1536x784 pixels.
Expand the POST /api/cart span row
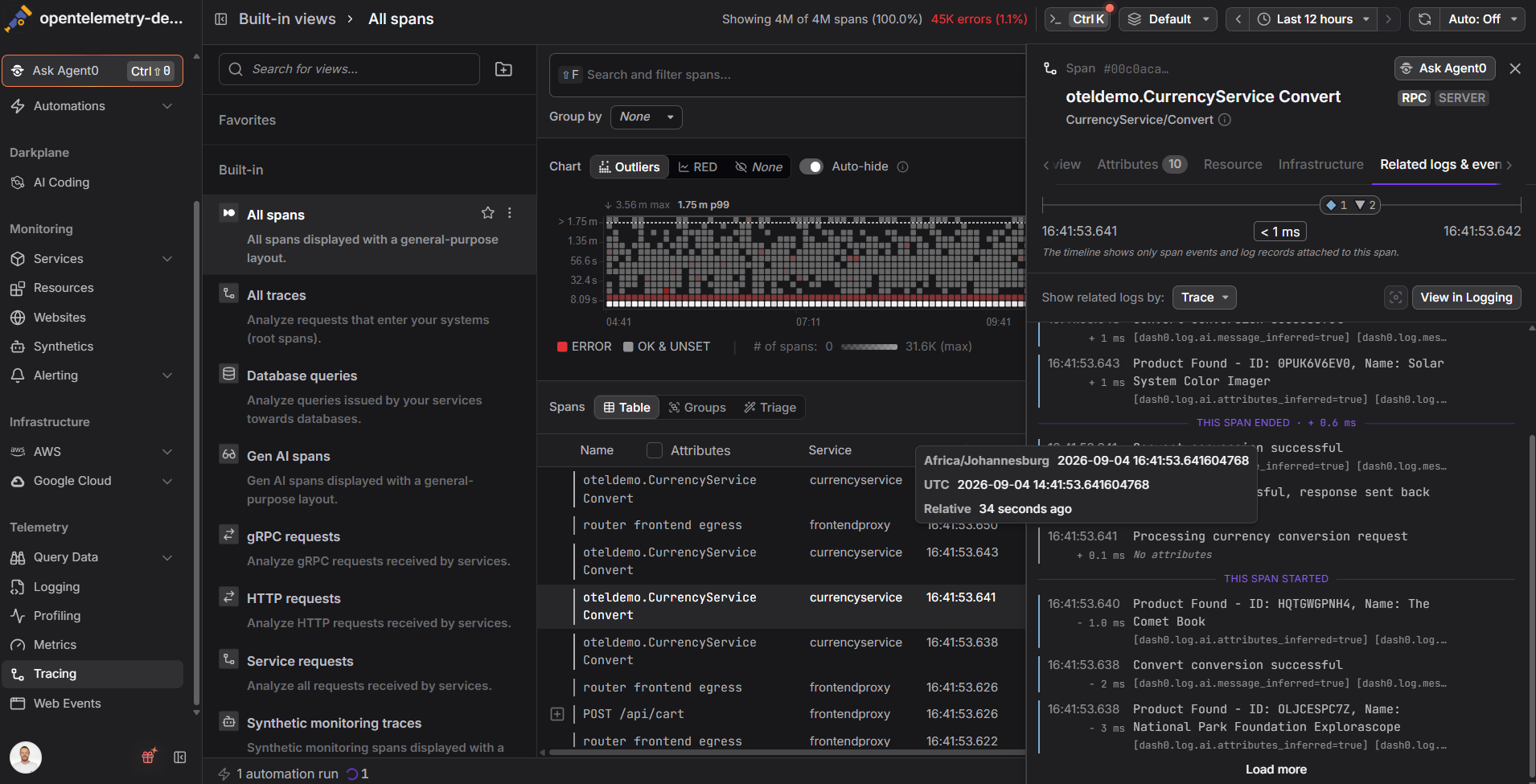pyautogui.click(x=557, y=714)
